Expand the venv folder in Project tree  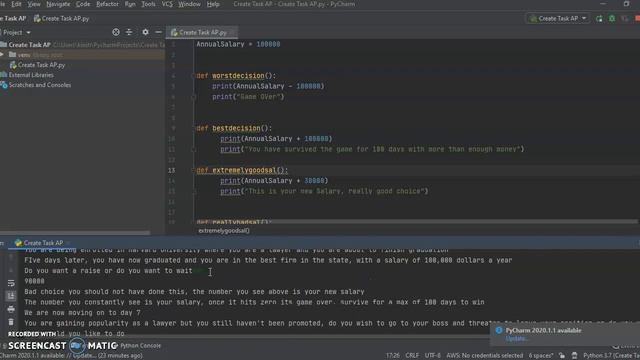click(2, 55)
